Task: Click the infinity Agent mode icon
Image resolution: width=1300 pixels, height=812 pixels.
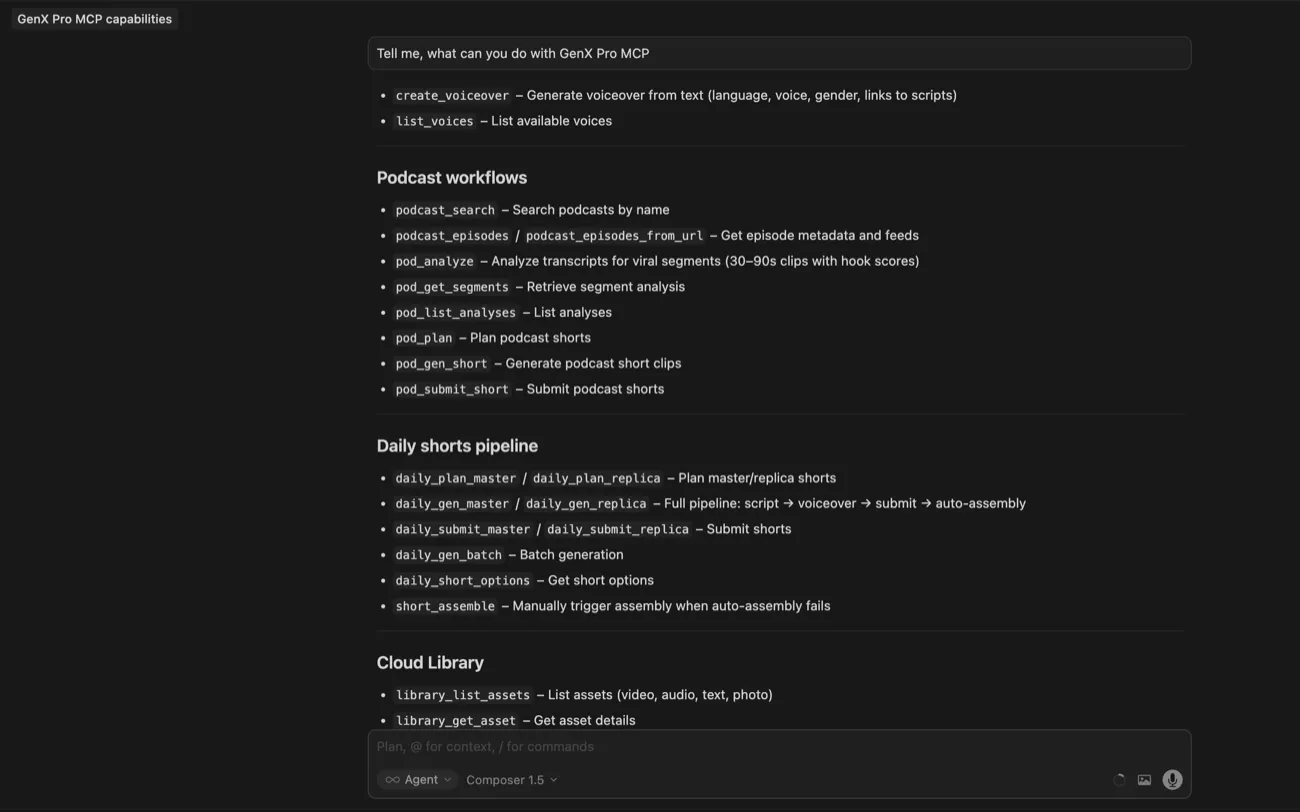Action: (393, 780)
